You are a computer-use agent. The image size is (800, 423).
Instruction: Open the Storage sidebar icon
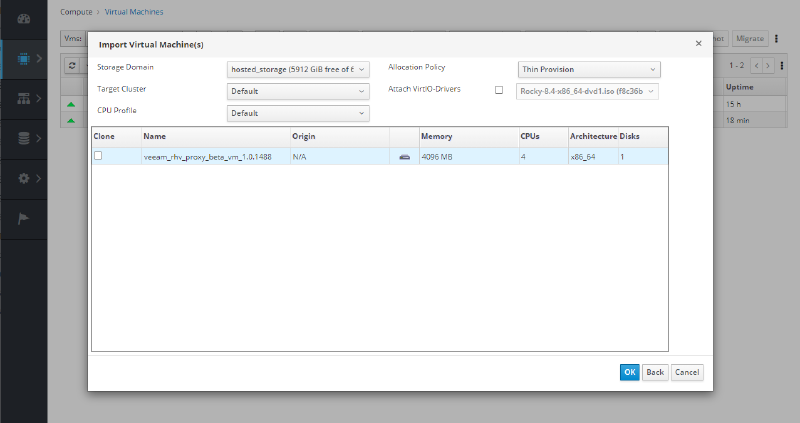pyautogui.click(x=23, y=138)
